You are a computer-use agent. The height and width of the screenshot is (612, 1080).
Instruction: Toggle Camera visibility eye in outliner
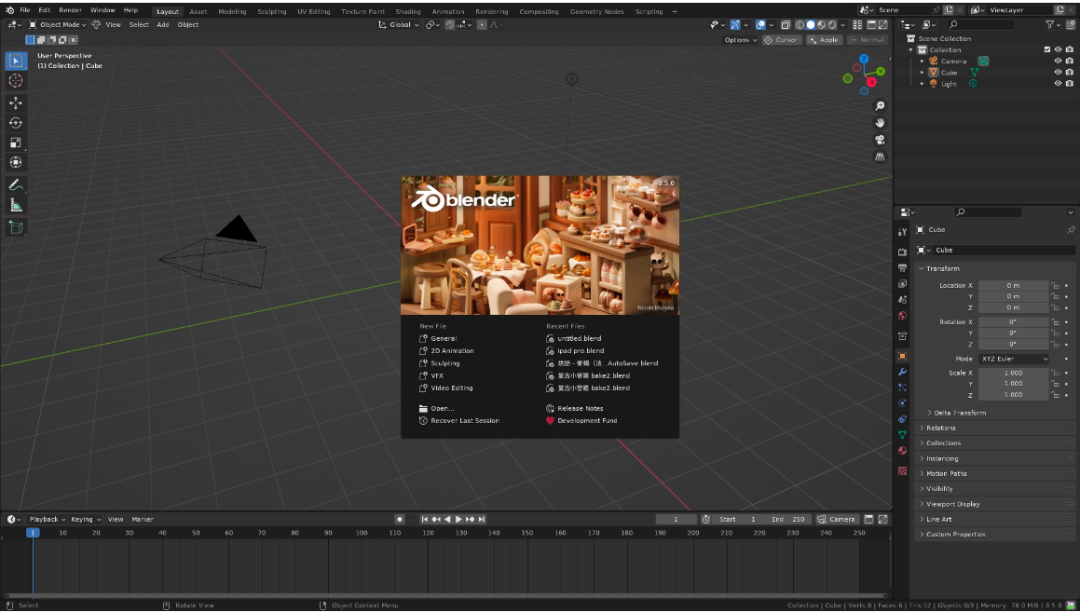(x=1058, y=61)
